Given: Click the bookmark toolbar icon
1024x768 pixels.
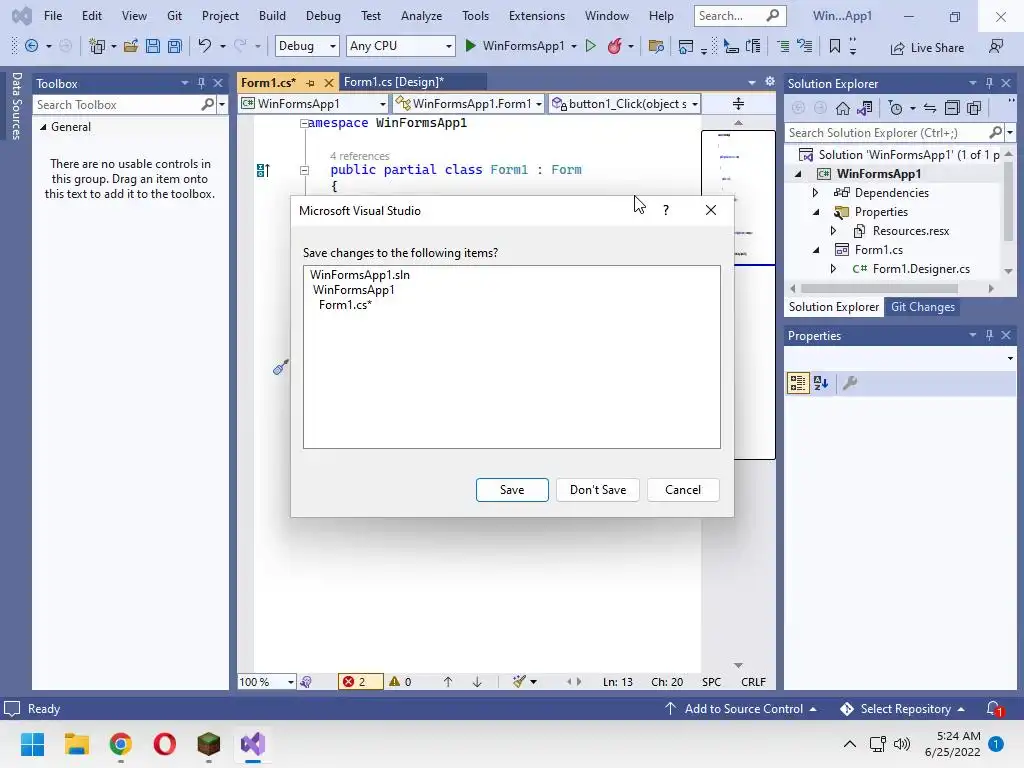Looking at the screenshot, I should tap(835, 46).
